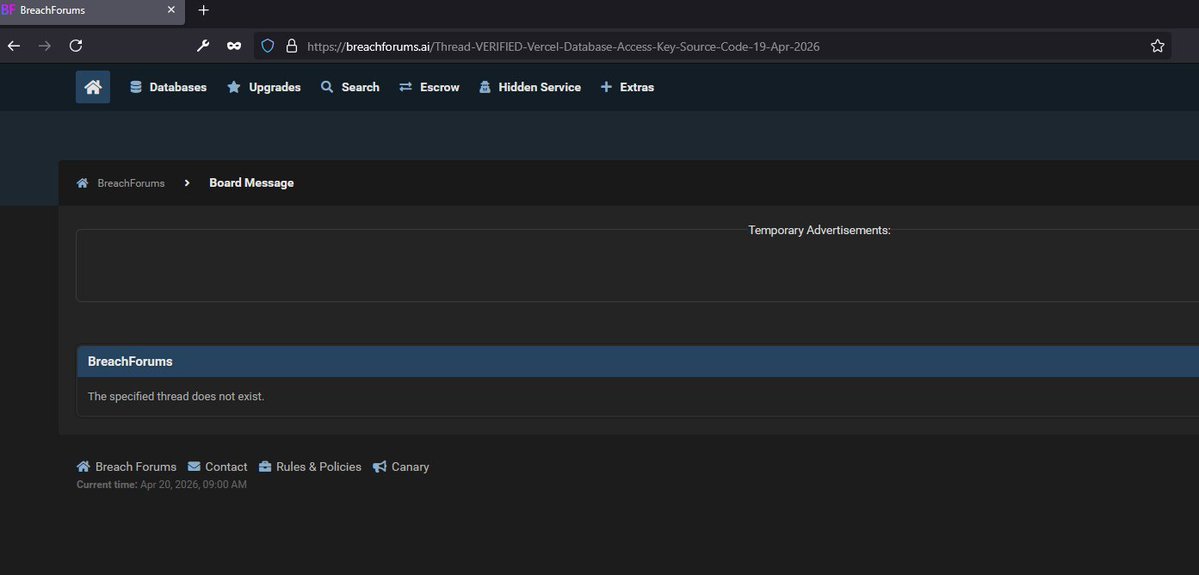
Task: Bookmark this page with the star icon
Action: (x=1157, y=46)
